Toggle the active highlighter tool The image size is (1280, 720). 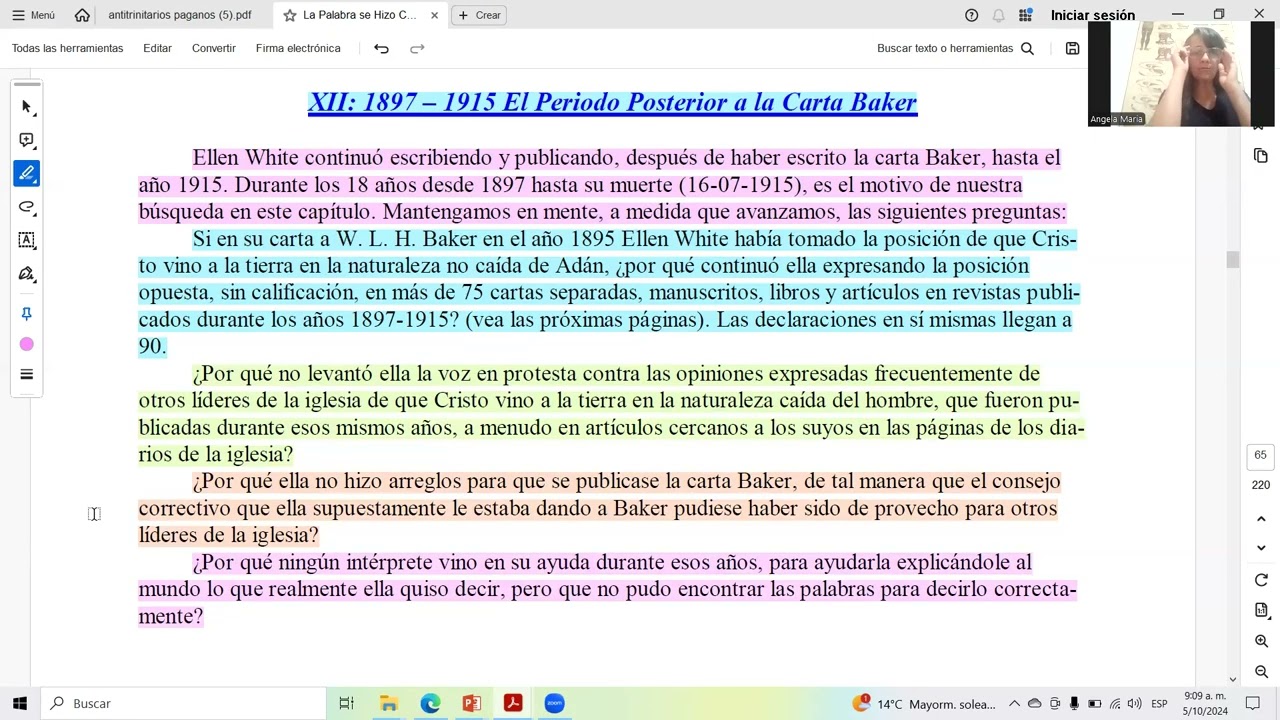27,173
